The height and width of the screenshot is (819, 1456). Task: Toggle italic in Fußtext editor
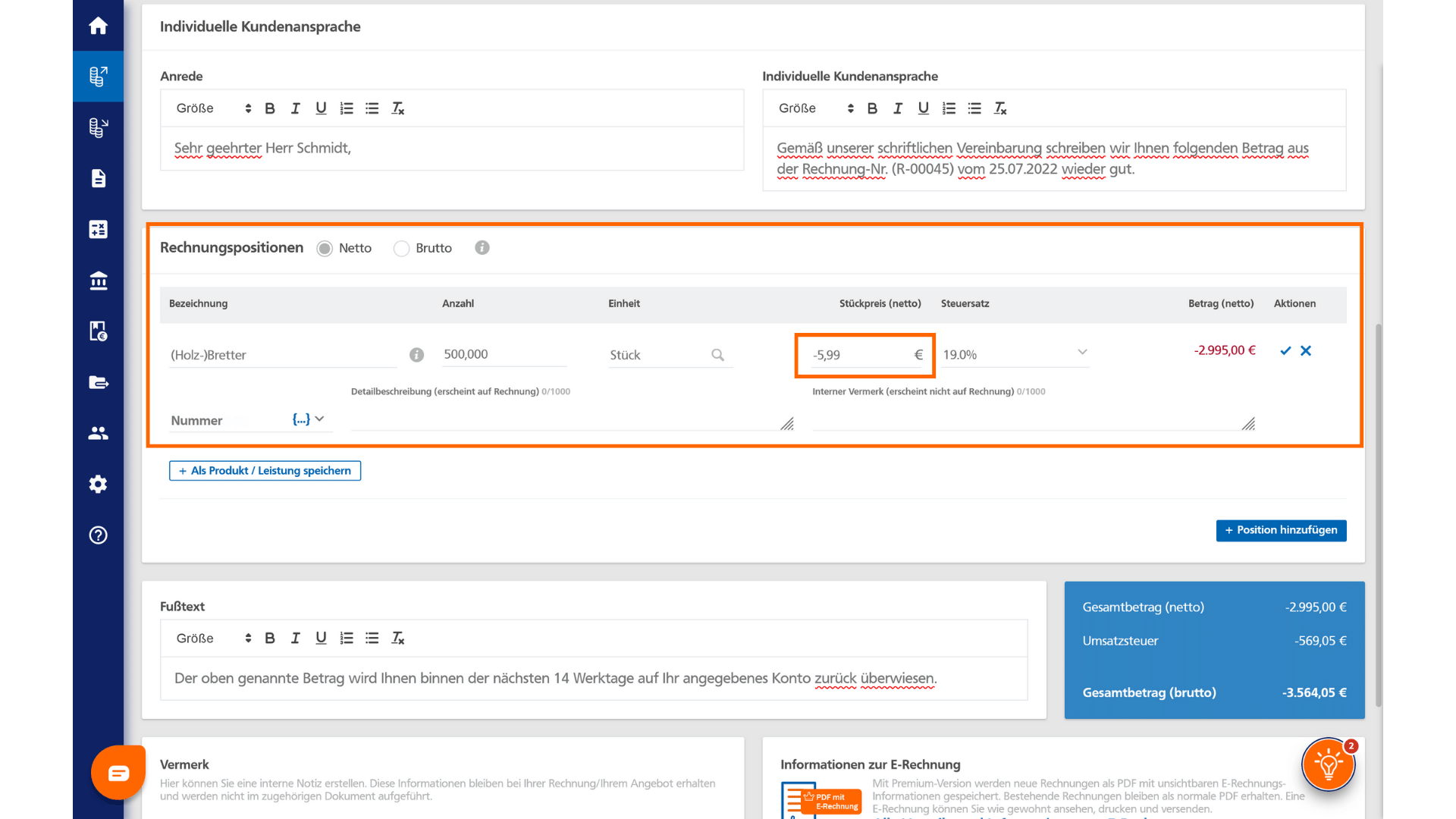click(x=296, y=639)
